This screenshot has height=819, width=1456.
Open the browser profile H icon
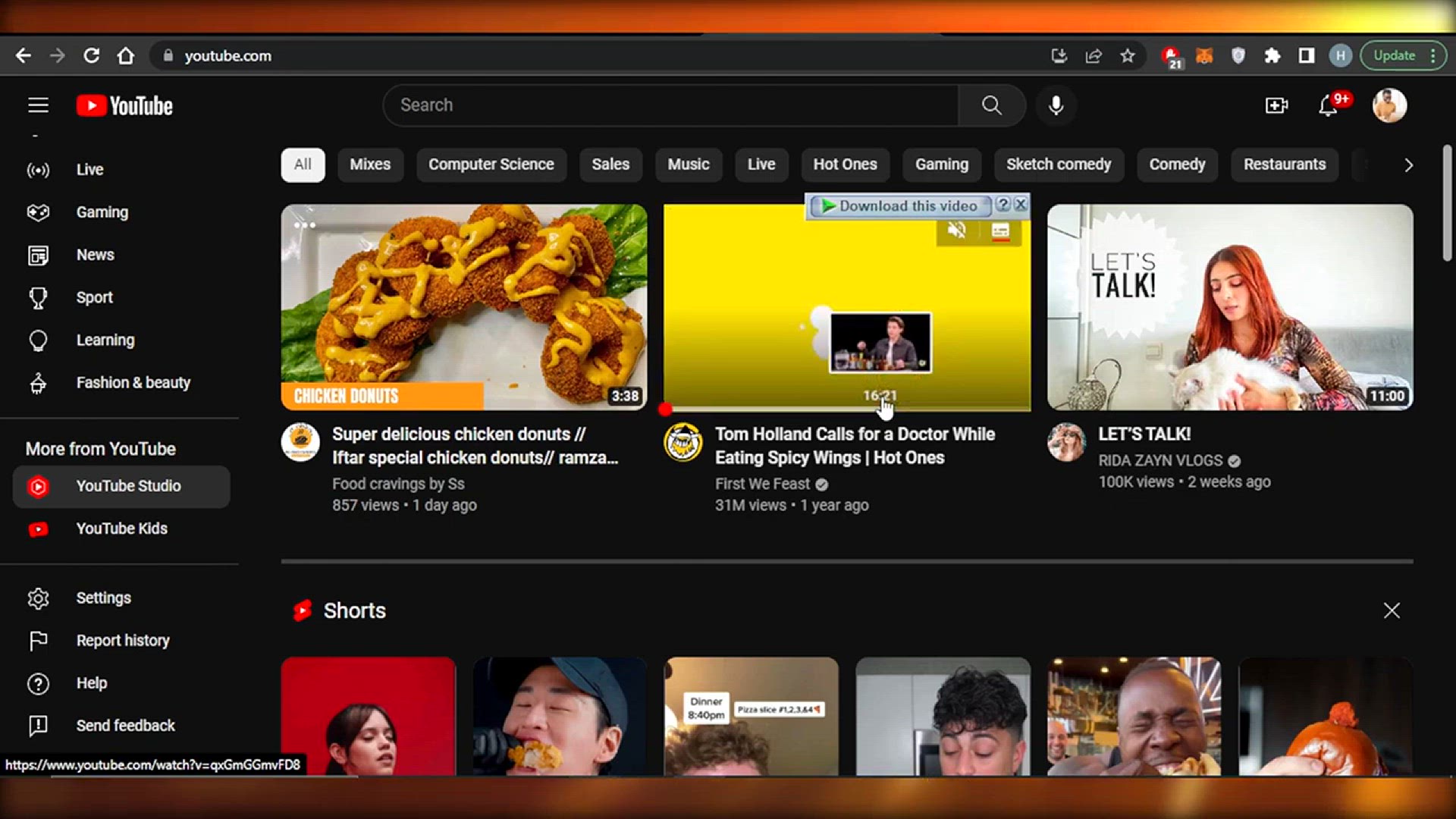[x=1341, y=55]
